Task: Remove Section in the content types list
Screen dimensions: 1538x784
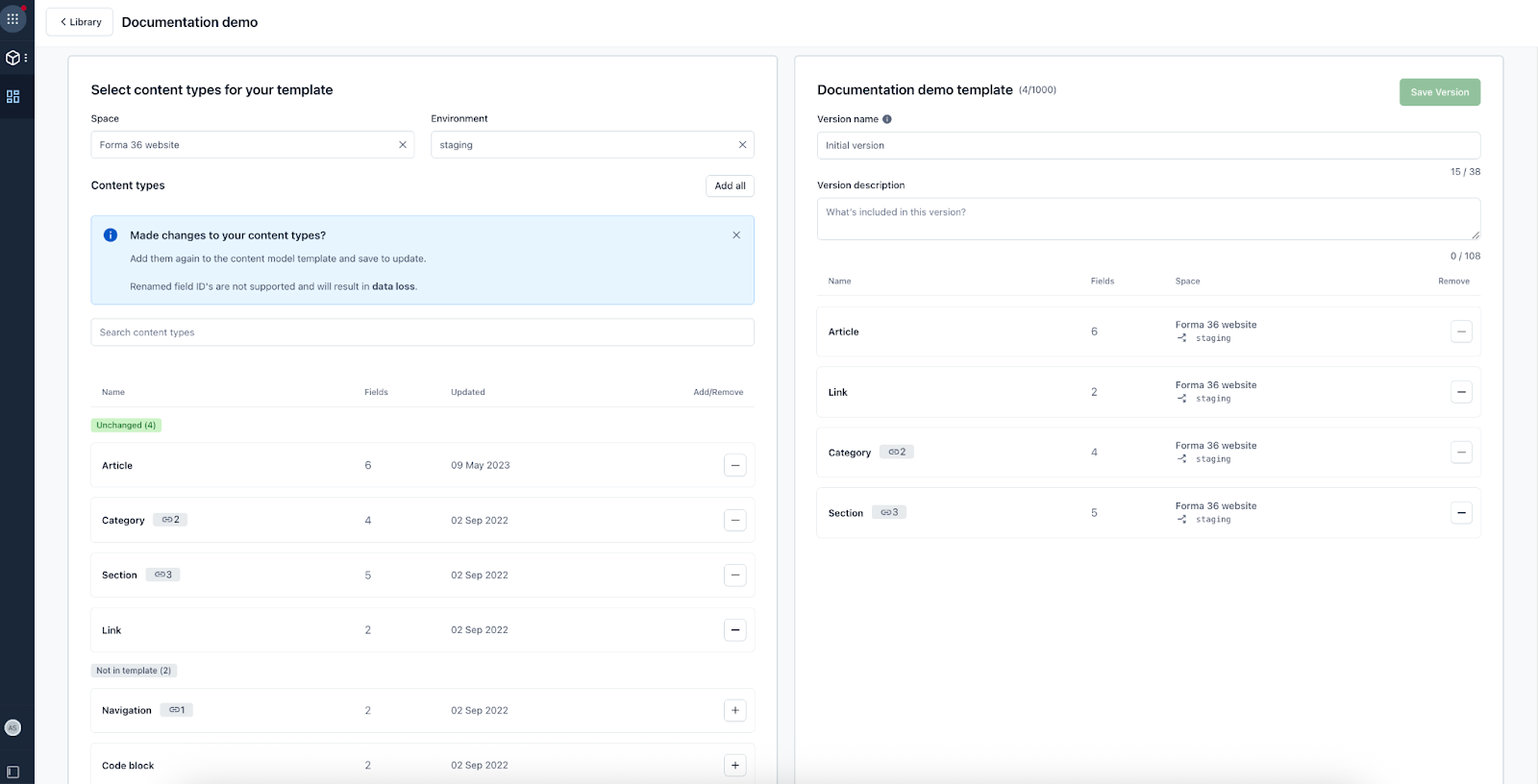Action: tap(735, 576)
